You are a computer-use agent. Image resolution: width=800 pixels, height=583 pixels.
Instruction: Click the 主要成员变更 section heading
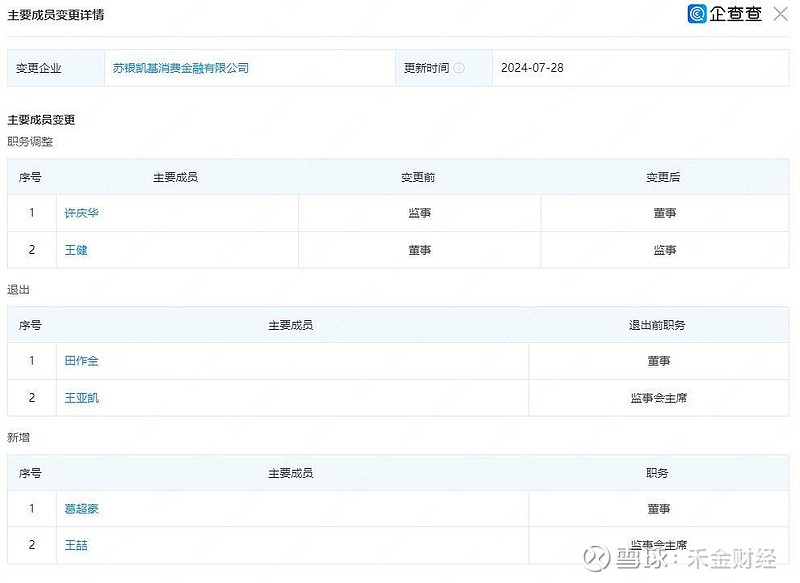(41, 120)
